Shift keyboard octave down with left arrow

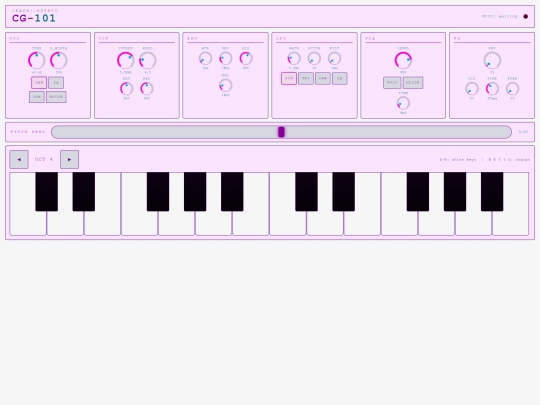[19, 159]
